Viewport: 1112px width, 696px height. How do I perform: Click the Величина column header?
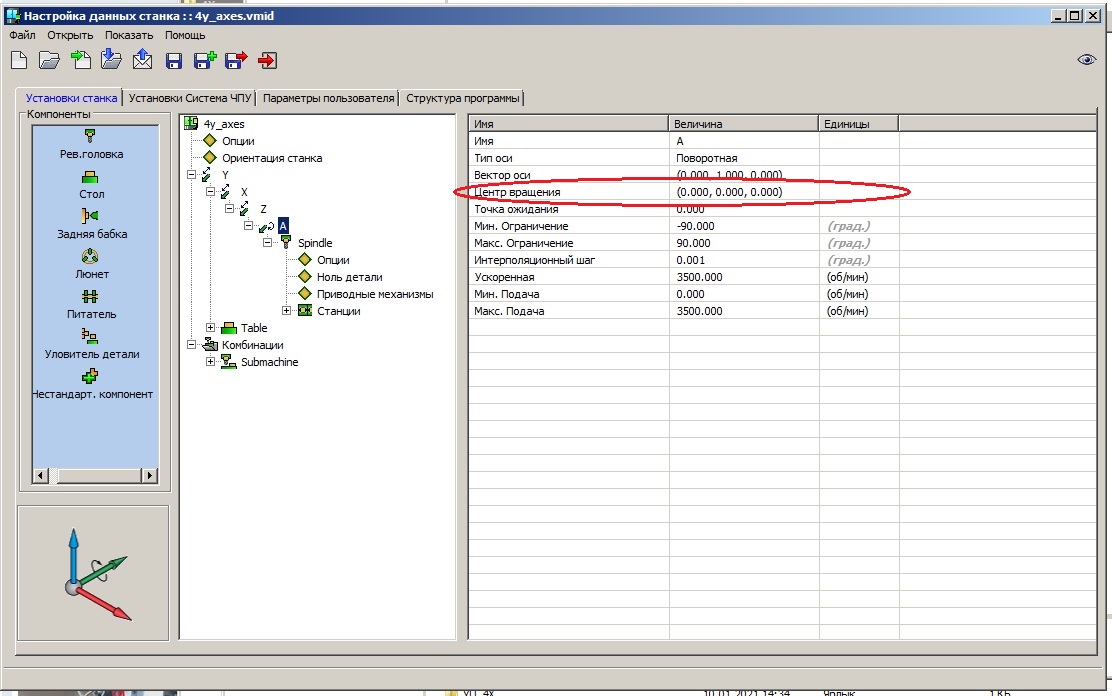pyautogui.click(x=744, y=123)
